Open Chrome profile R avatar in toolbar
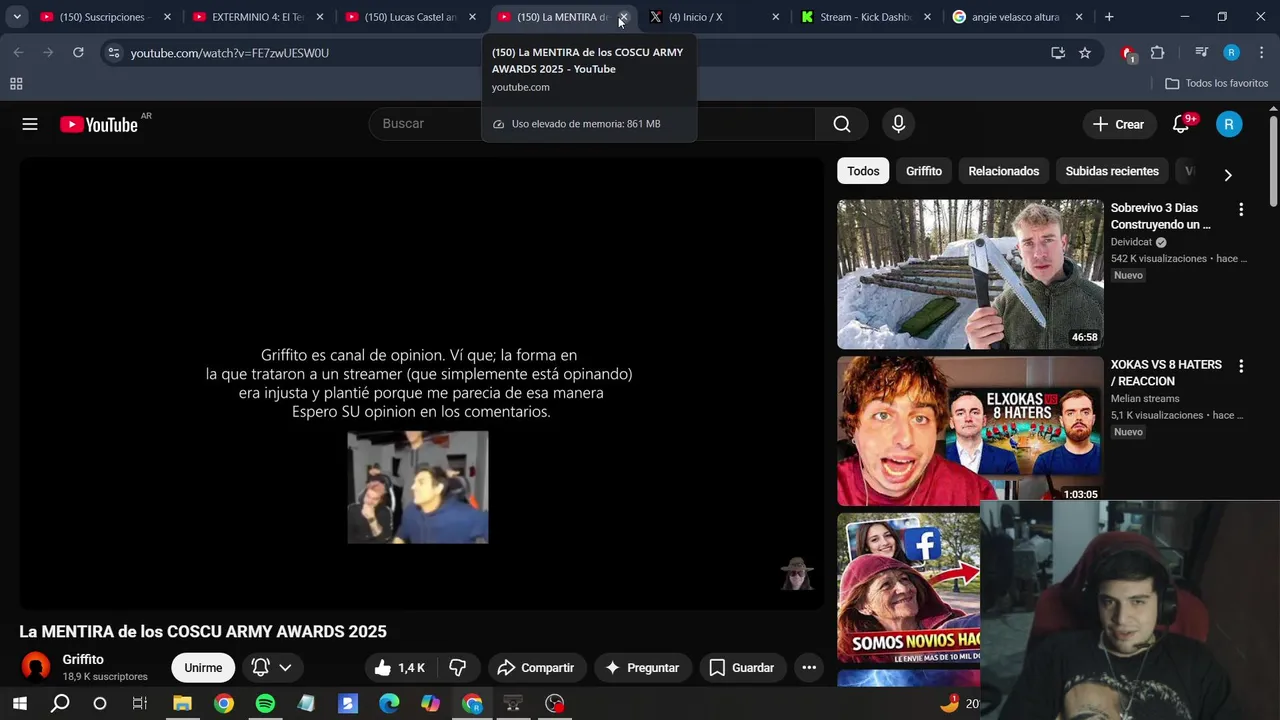The image size is (1280, 720). tap(1231, 53)
